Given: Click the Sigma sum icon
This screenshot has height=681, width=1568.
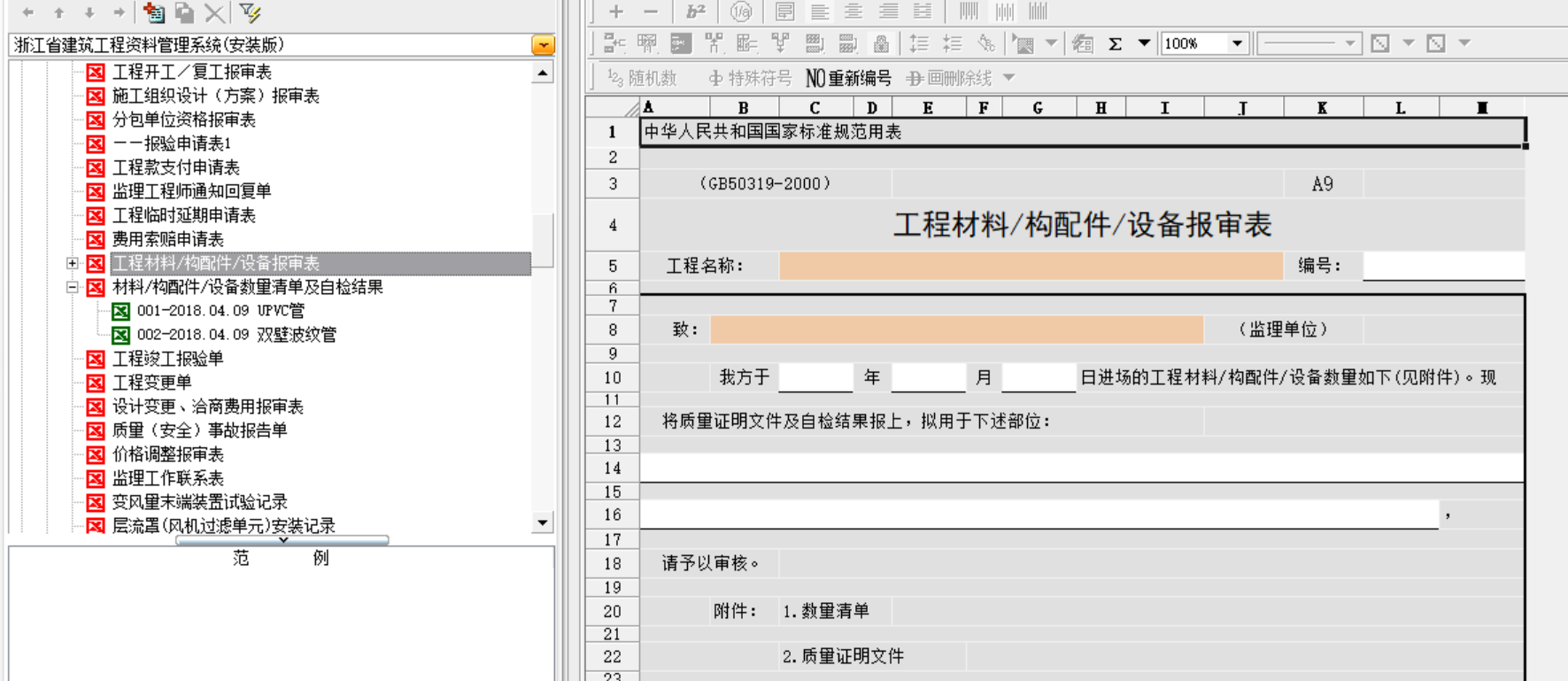Looking at the screenshot, I should tap(1116, 43).
